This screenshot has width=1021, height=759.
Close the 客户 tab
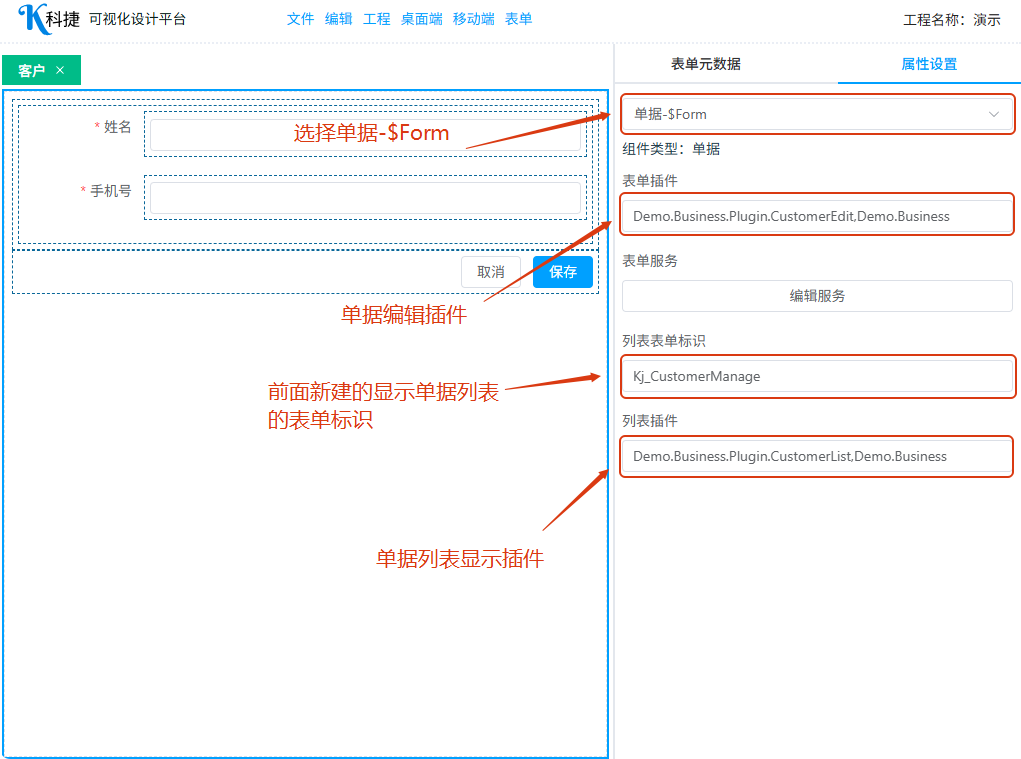60,70
